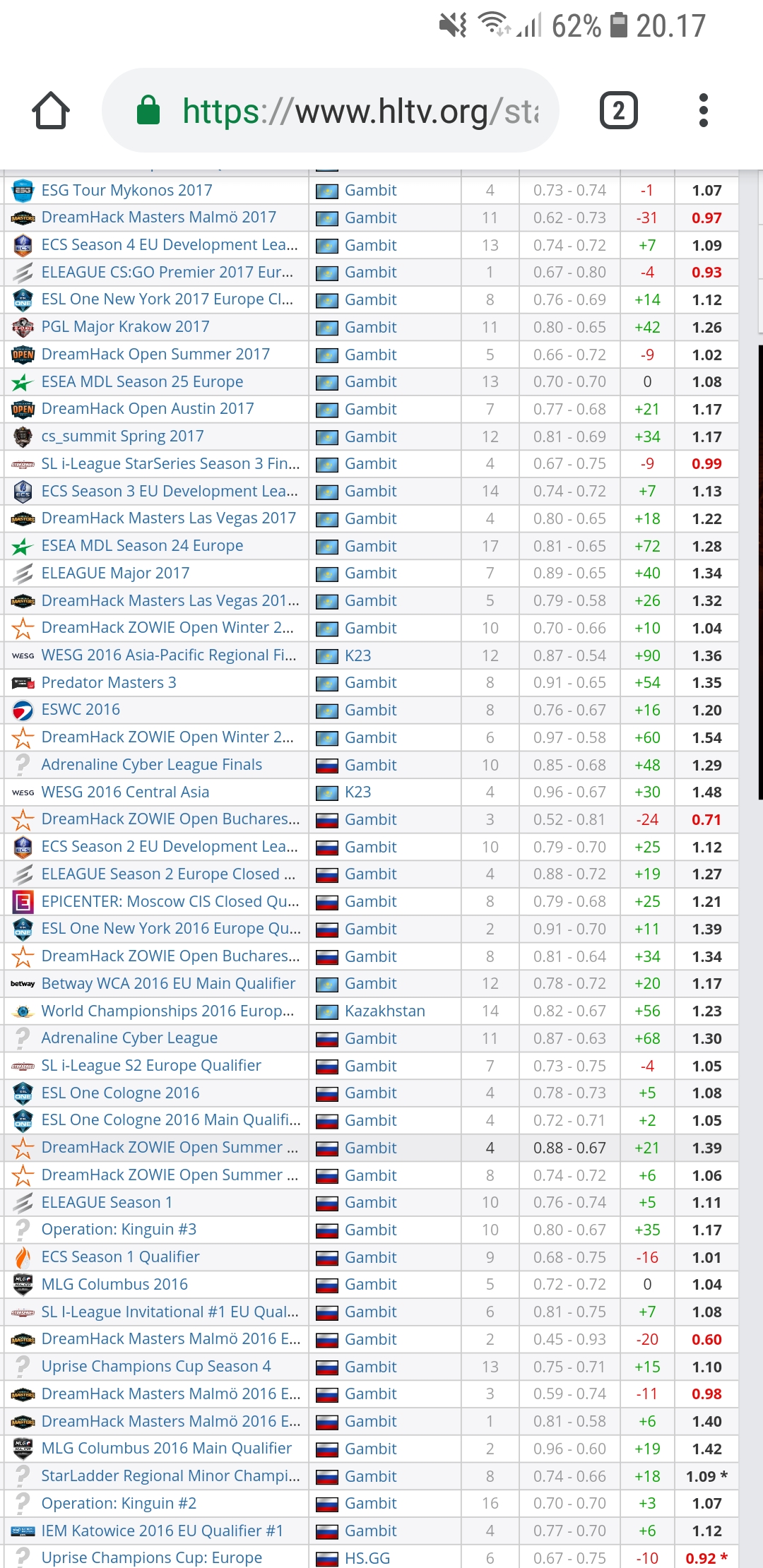Click the Betway WCA 2016 logo icon
The image size is (763, 1568).
coord(23,984)
